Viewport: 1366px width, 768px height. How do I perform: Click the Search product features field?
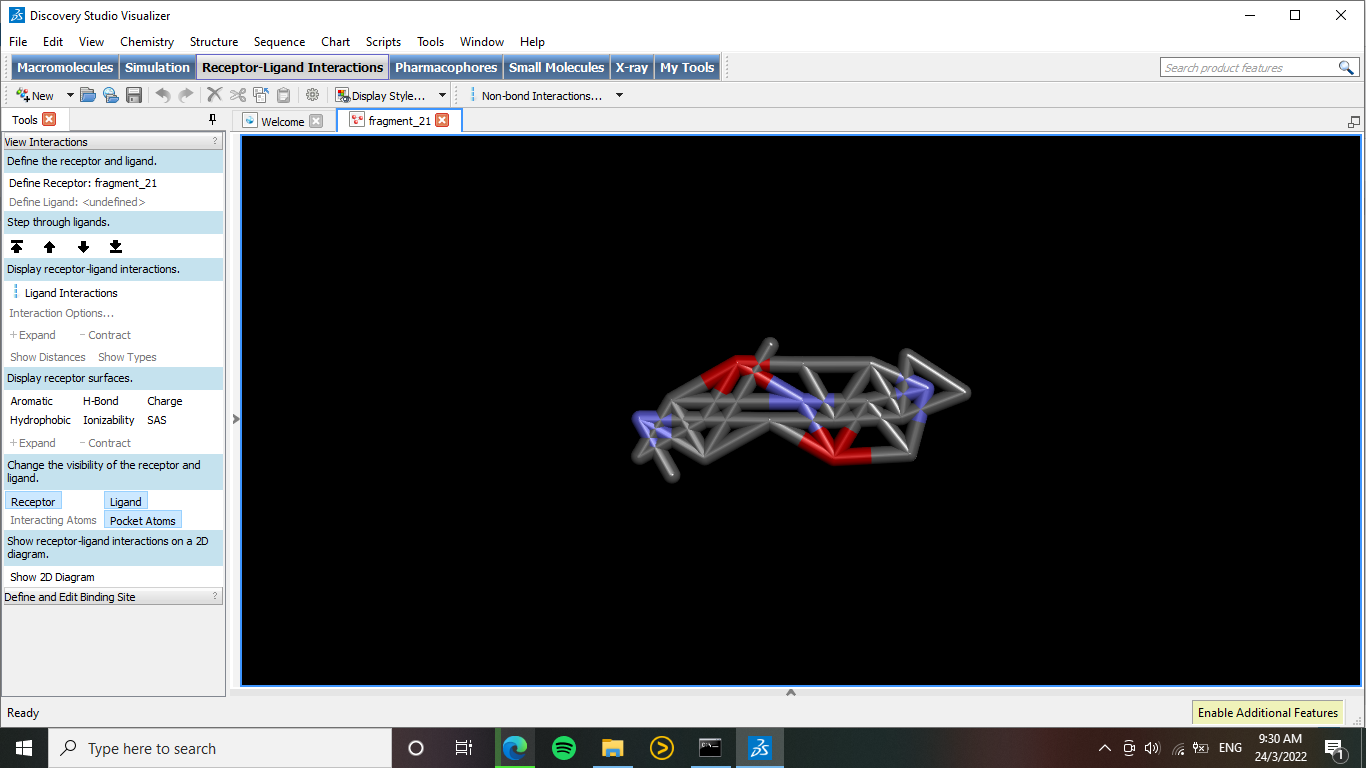point(1249,68)
